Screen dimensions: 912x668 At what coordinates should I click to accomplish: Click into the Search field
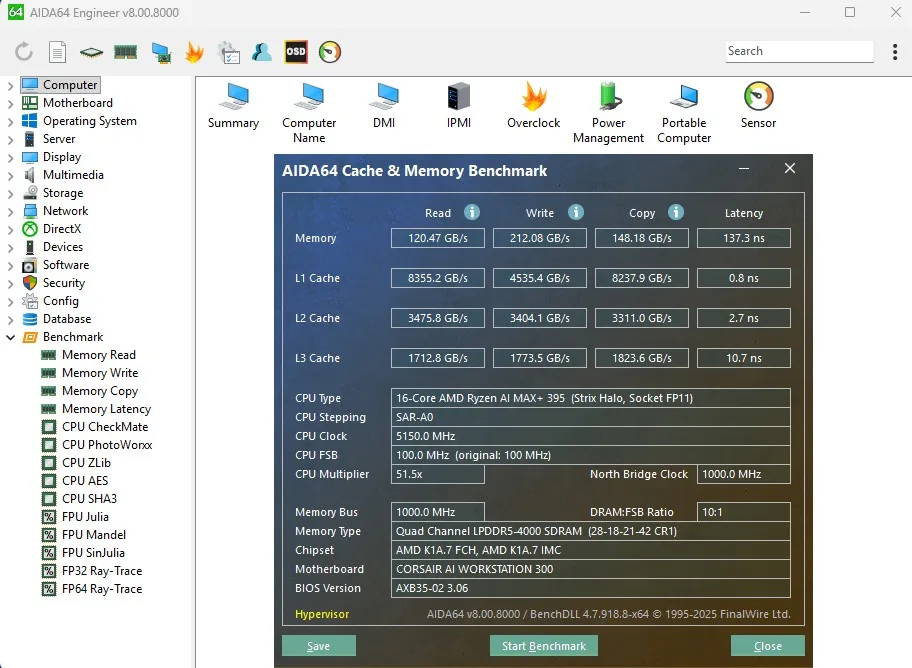click(x=797, y=51)
